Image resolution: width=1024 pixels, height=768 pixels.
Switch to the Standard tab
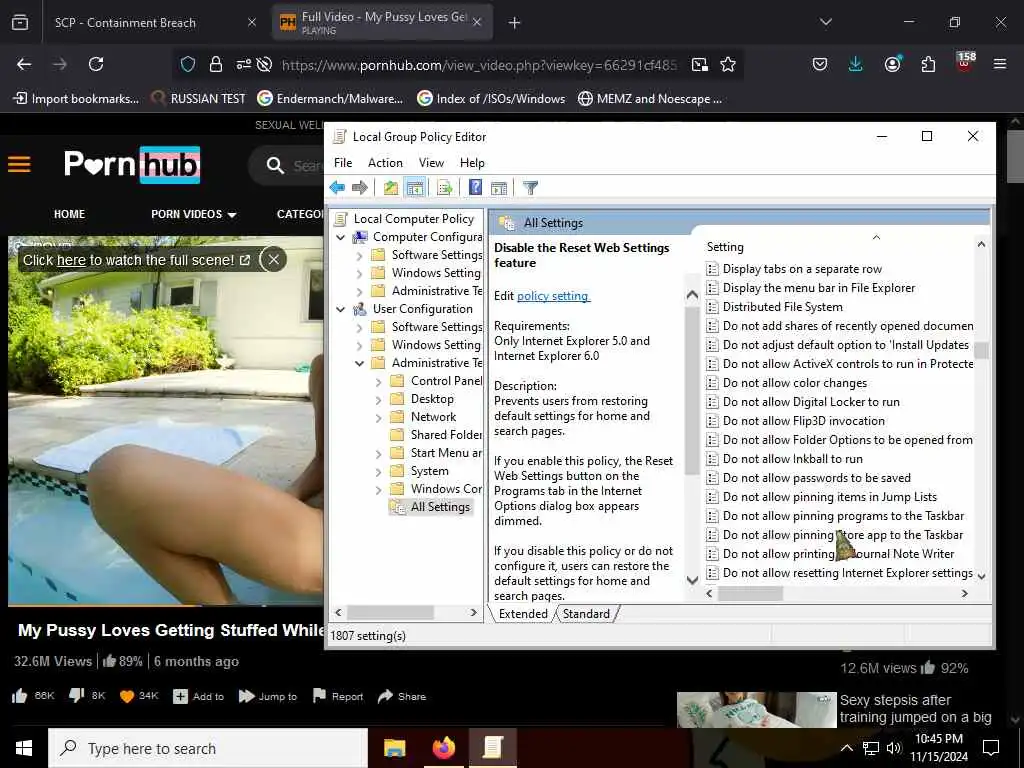pyautogui.click(x=586, y=614)
